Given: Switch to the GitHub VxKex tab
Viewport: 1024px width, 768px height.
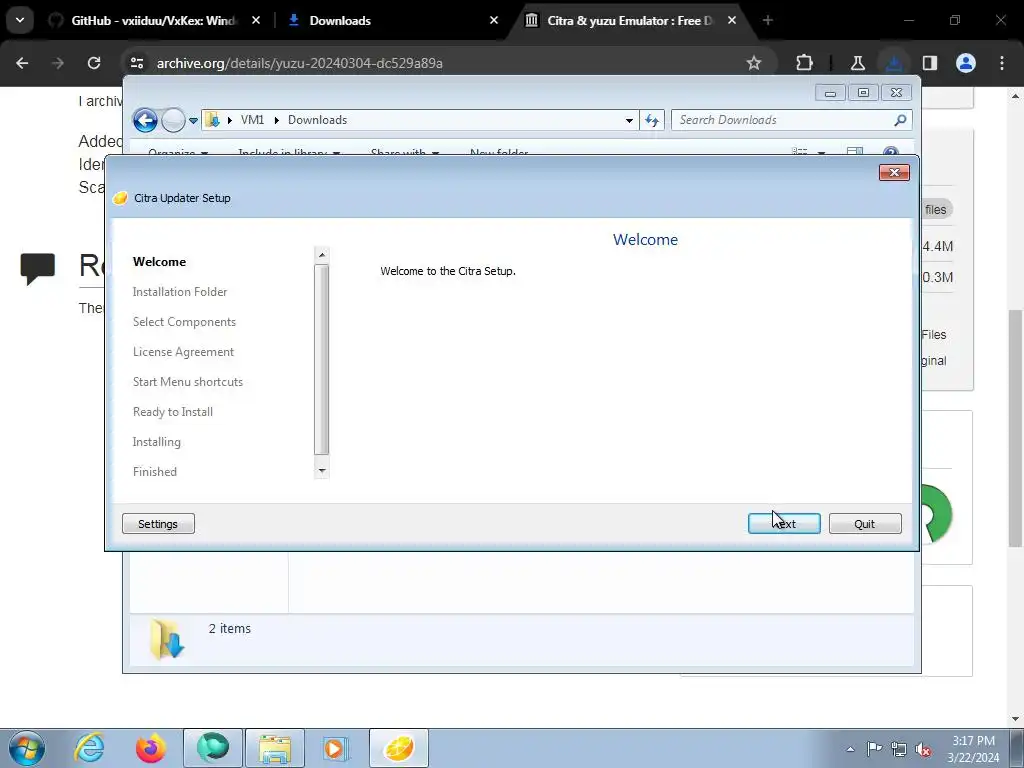Looking at the screenshot, I should point(153,21).
